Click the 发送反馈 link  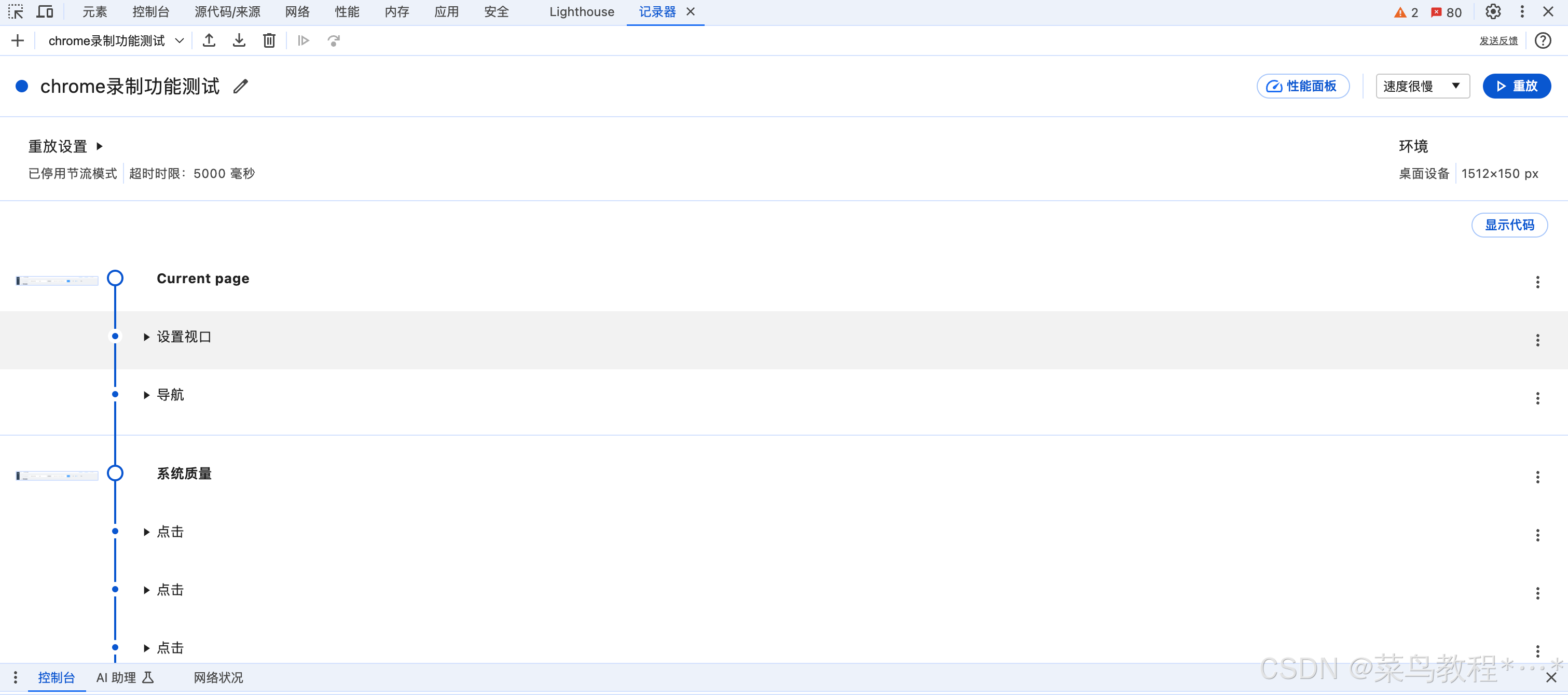click(1498, 41)
